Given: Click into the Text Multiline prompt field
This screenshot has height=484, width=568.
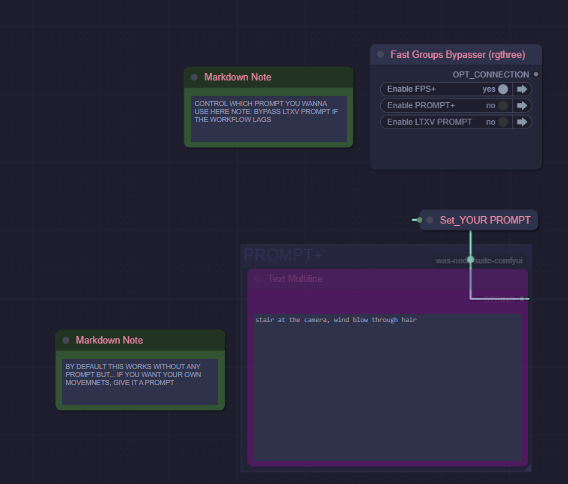Looking at the screenshot, I should (388, 387).
